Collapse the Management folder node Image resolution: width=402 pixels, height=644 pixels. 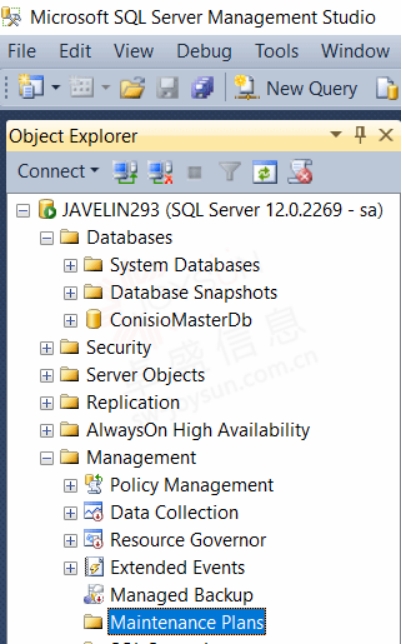click(x=46, y=458)
